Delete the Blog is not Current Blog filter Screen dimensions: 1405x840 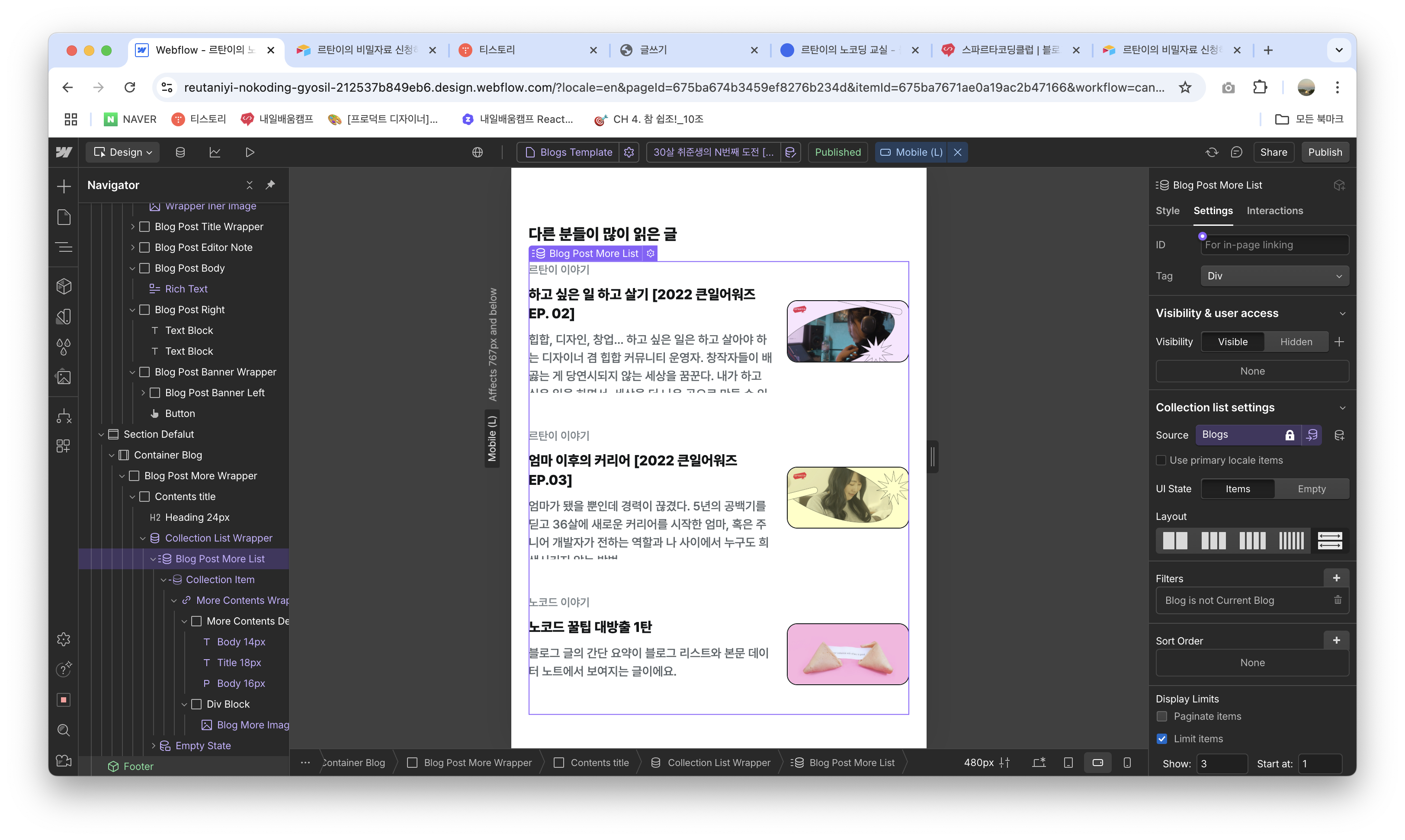pyautogui.click(x=1338, y=600)
